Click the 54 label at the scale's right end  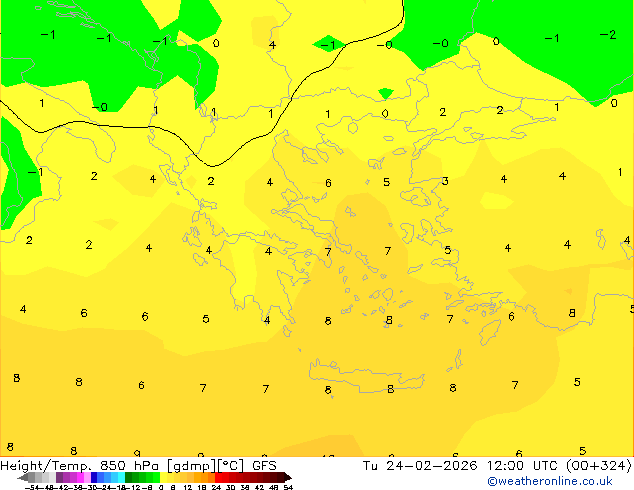click(288, 487)
